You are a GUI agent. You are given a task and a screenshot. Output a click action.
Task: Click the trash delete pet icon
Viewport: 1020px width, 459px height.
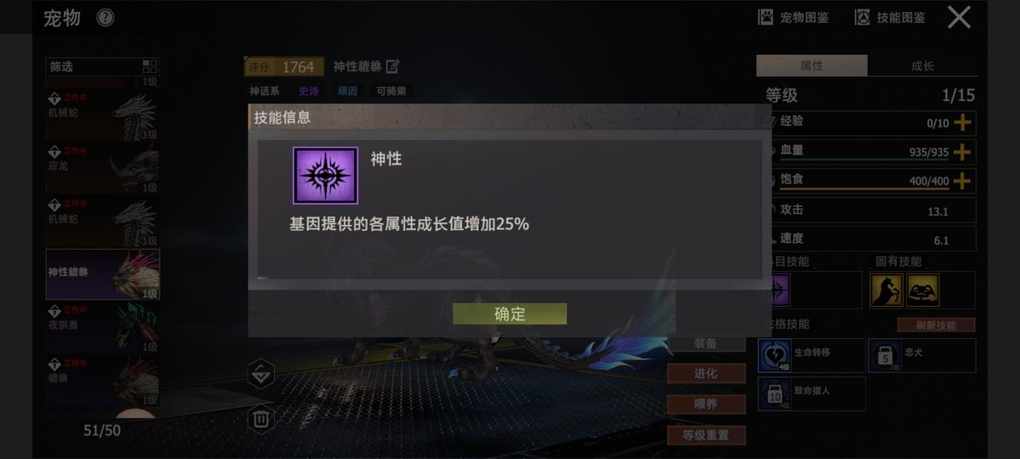click(x=261, y=419)
